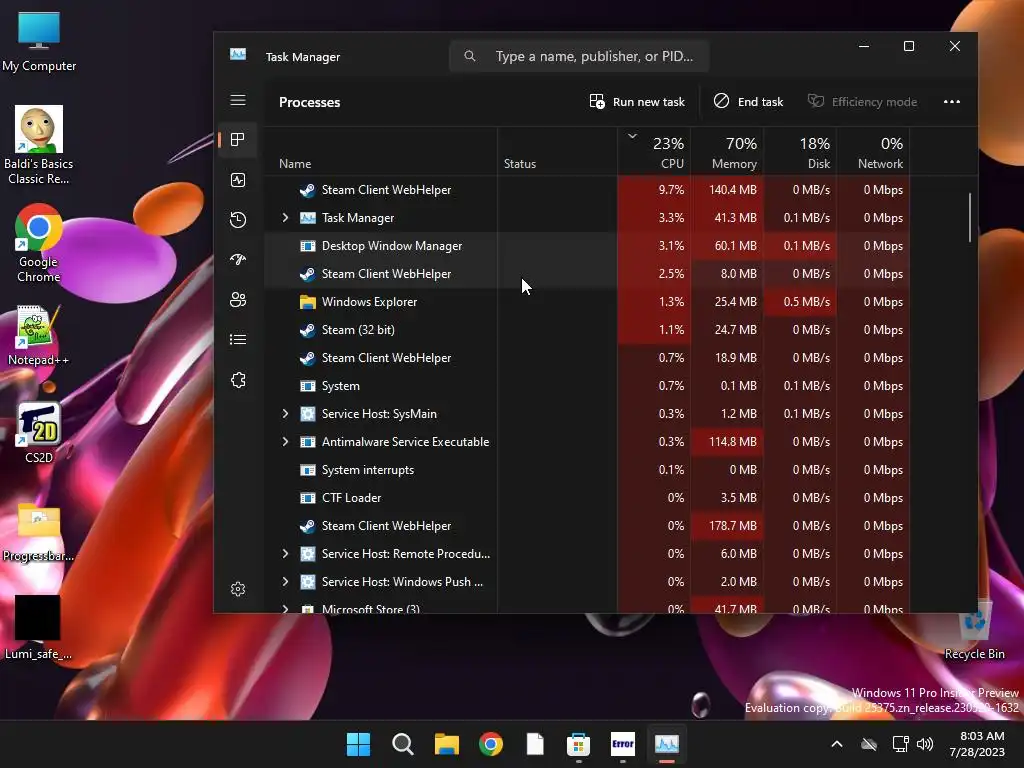
Task: Open Microsoft Store from taskbar
Action: 579,744
